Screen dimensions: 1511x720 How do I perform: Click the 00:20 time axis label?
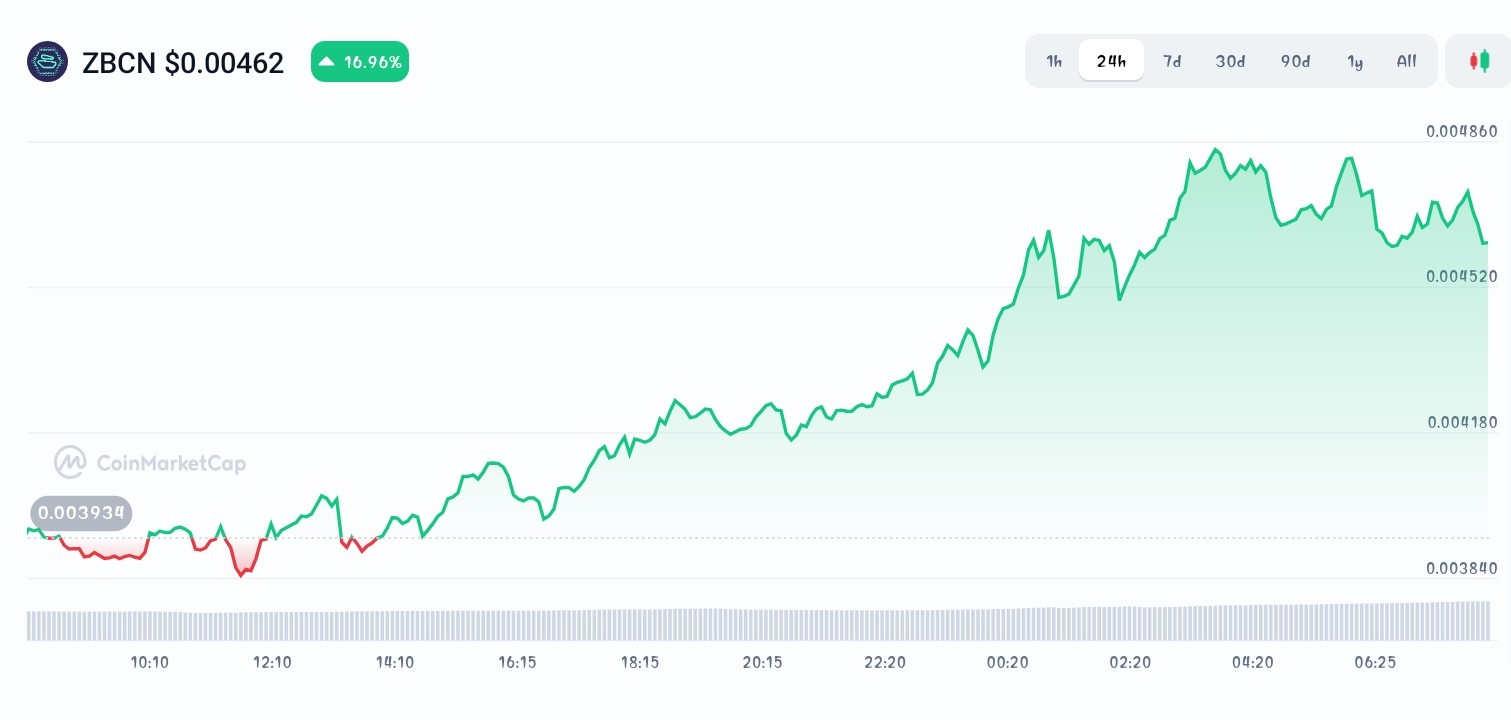(x=1008, y=662)
